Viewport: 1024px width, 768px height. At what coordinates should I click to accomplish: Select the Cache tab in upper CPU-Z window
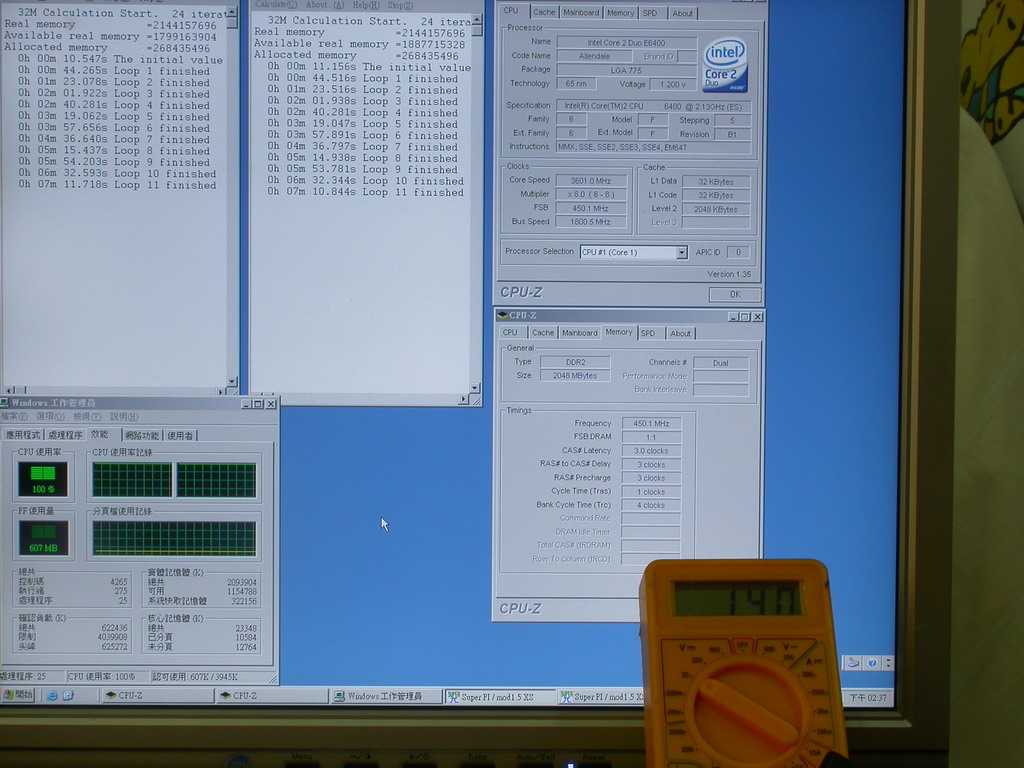pyautogui.click(x=543, y=12)
